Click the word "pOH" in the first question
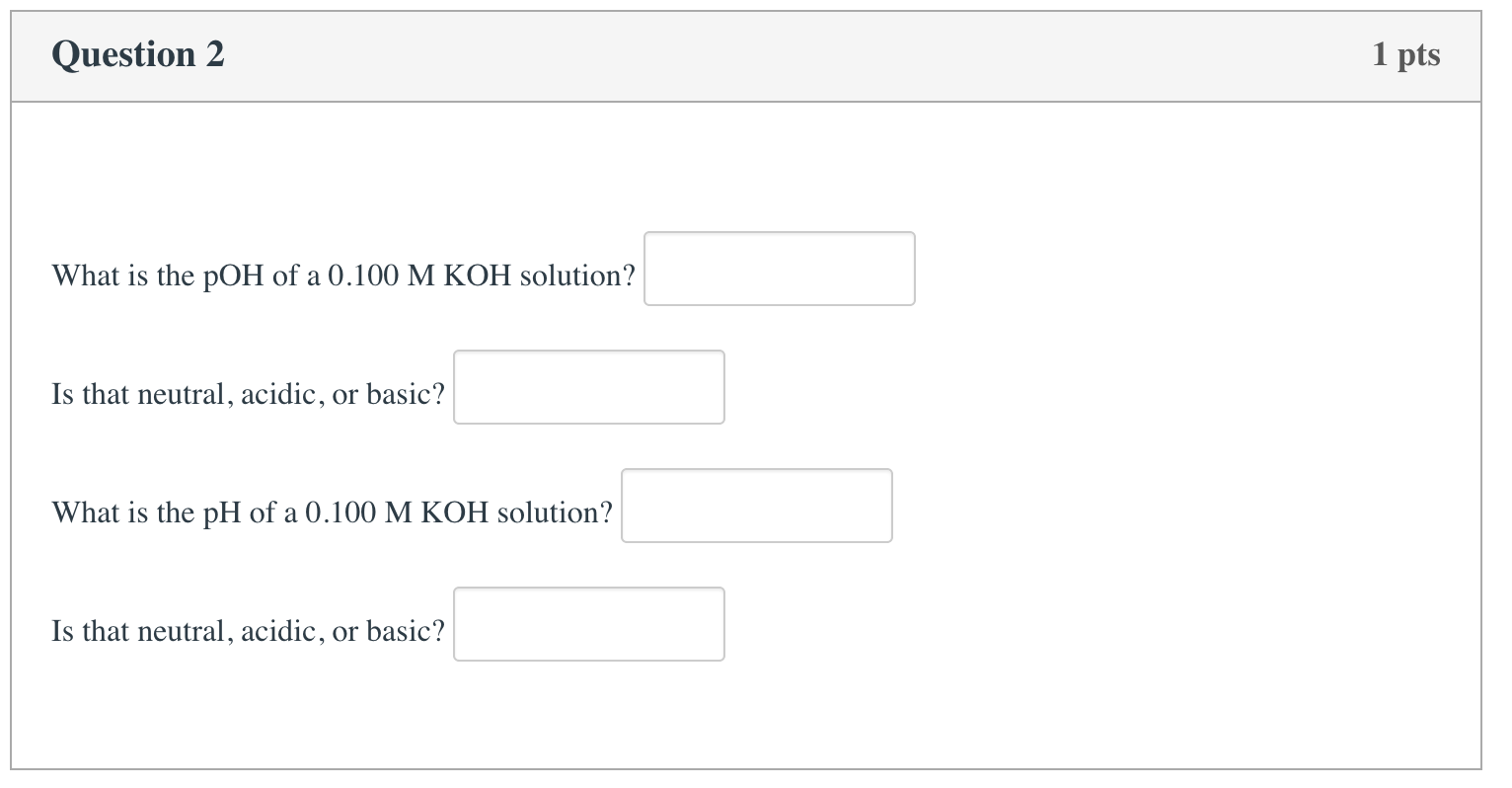The width and height of the screenshot is (1512, 788). tap(233, 276)
